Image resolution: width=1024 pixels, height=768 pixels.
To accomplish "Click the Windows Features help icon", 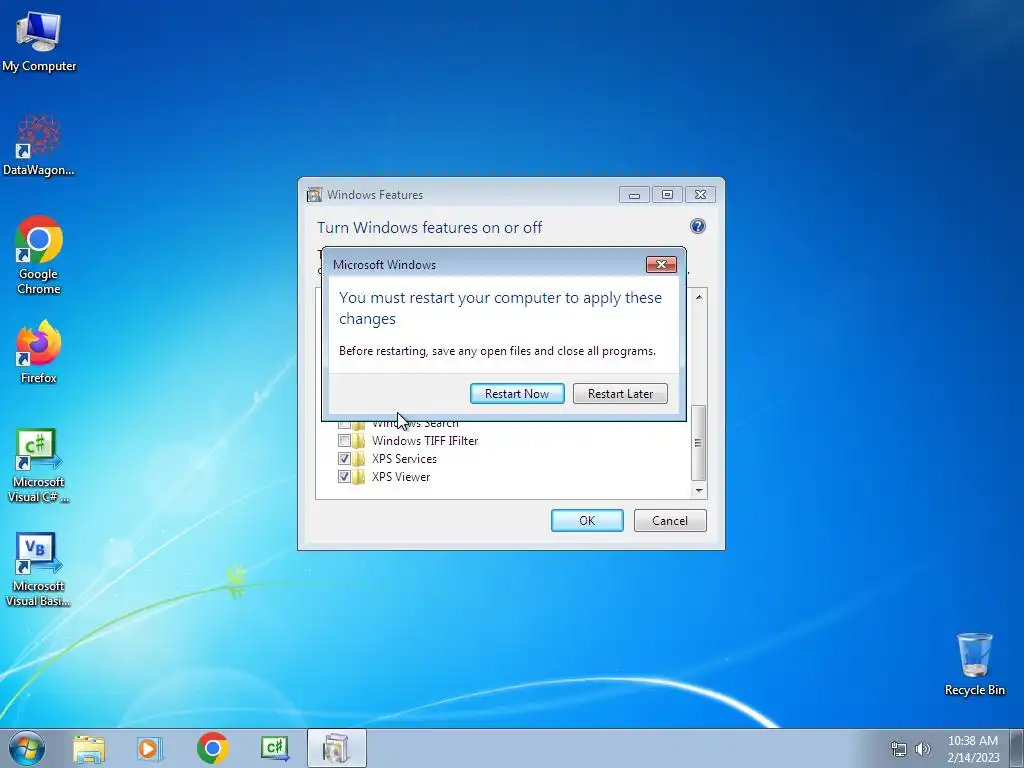I will tap(697, 226).
